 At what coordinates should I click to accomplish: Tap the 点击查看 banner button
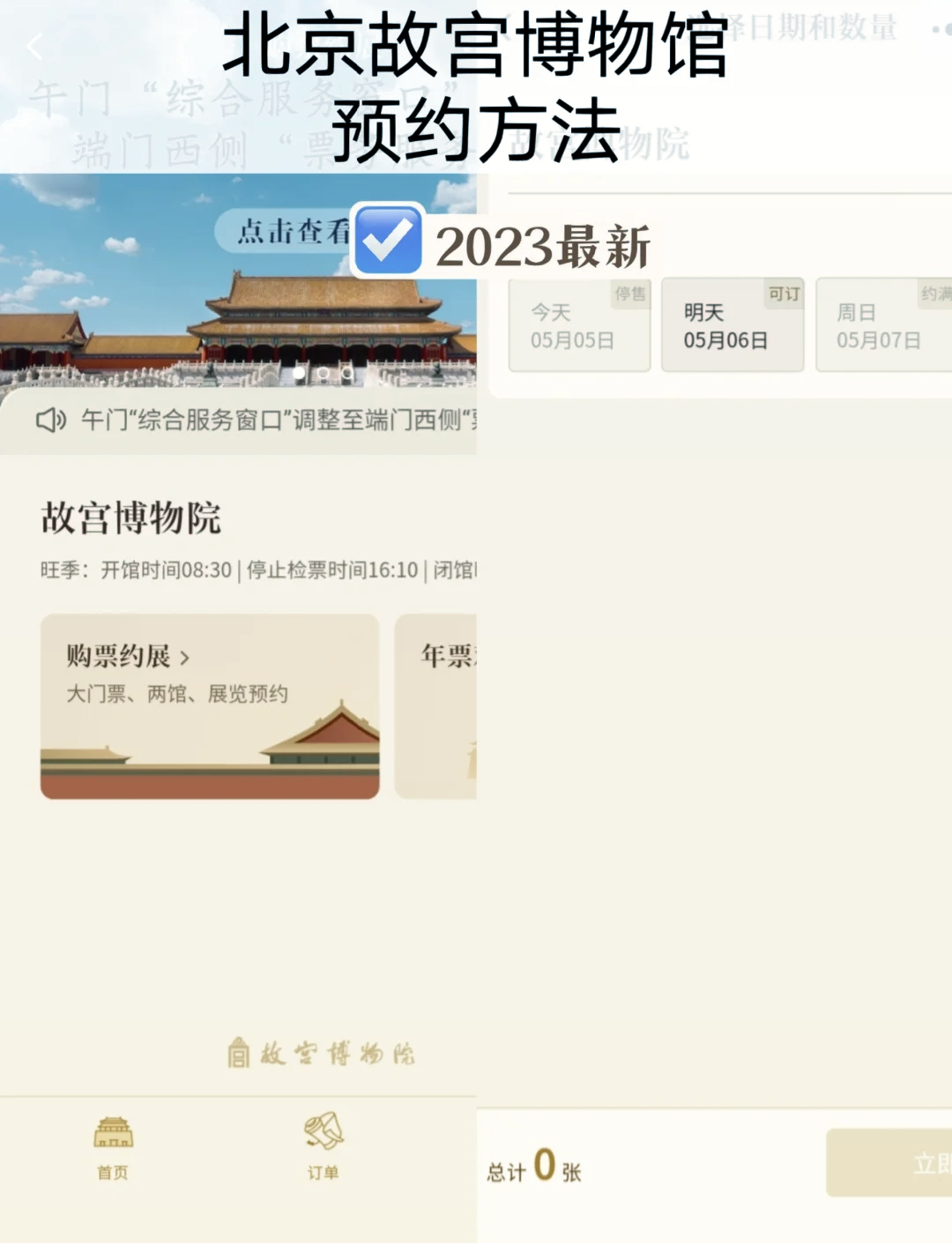(284, 232)
